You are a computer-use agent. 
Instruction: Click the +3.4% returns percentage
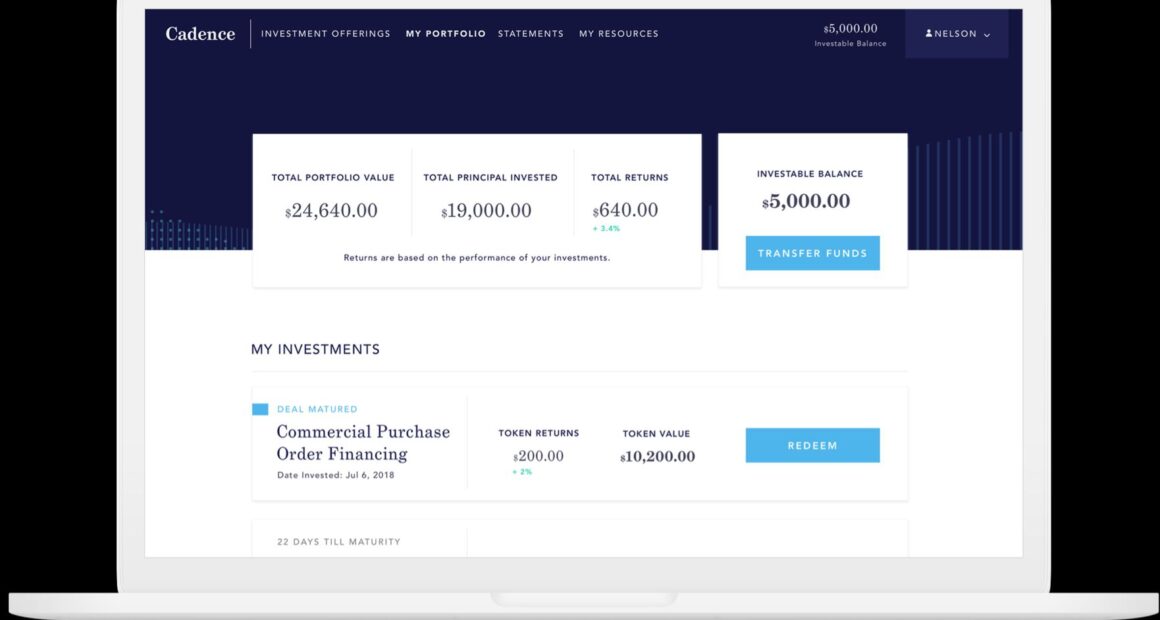pos(607,229)
